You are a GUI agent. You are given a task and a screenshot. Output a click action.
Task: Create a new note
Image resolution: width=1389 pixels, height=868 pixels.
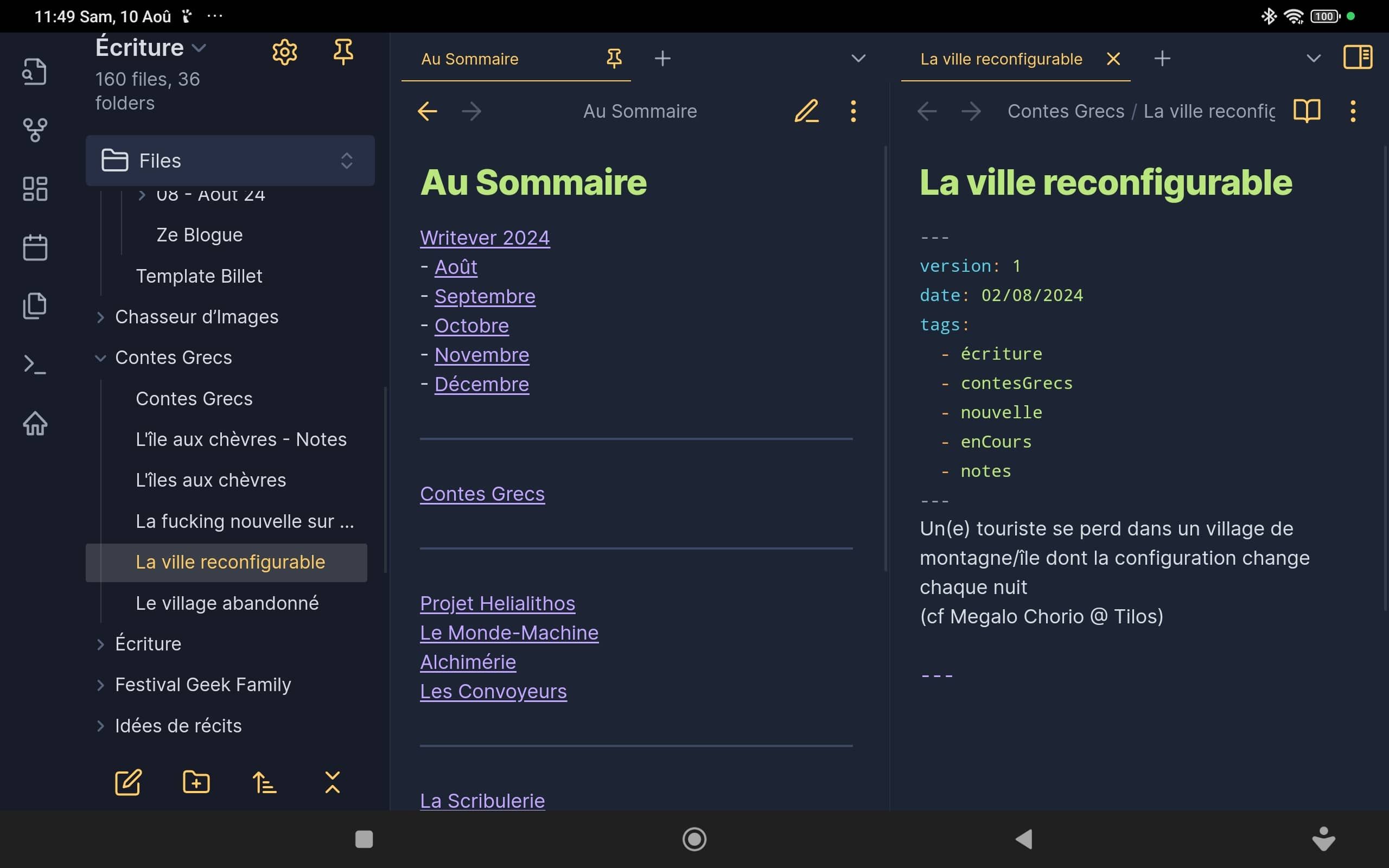tap(128, 782)
